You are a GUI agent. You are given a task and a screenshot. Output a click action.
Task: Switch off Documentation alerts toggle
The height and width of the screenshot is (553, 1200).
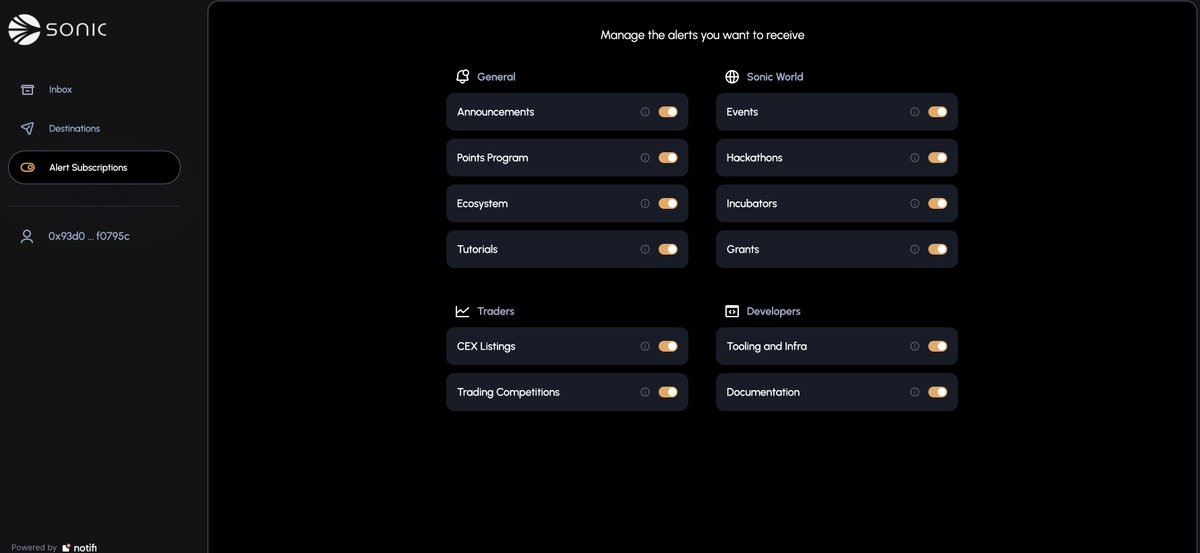click(937, 393)
